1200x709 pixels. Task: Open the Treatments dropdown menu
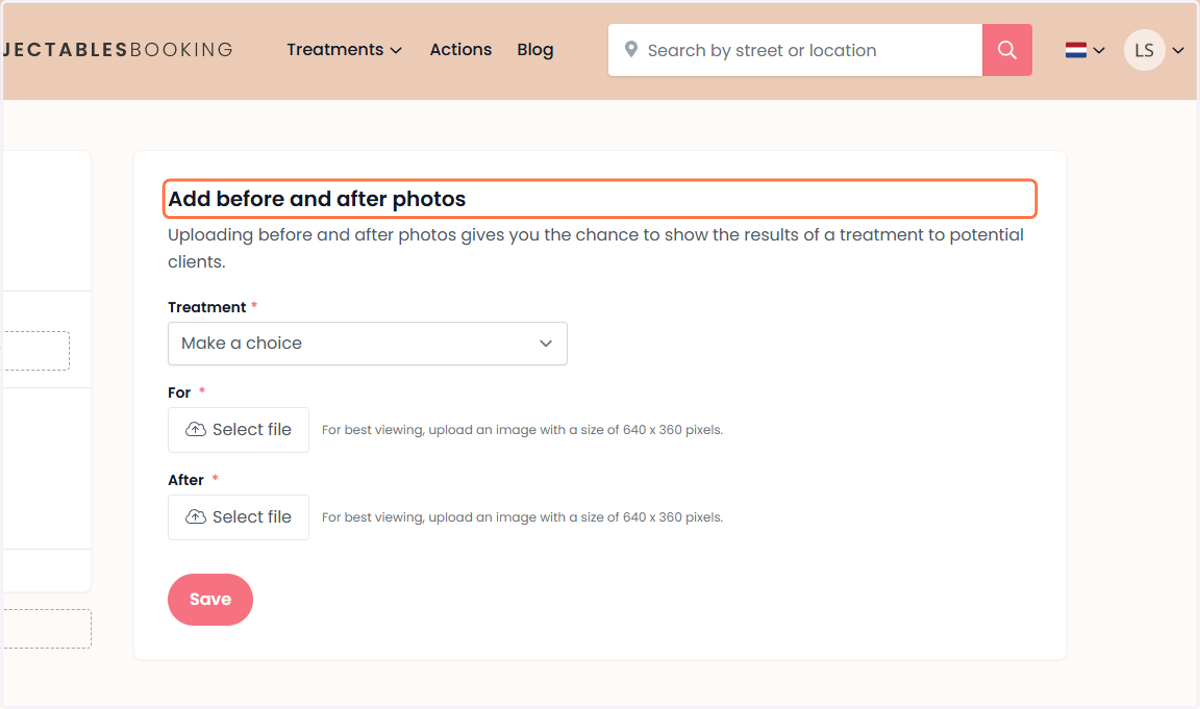344,50
